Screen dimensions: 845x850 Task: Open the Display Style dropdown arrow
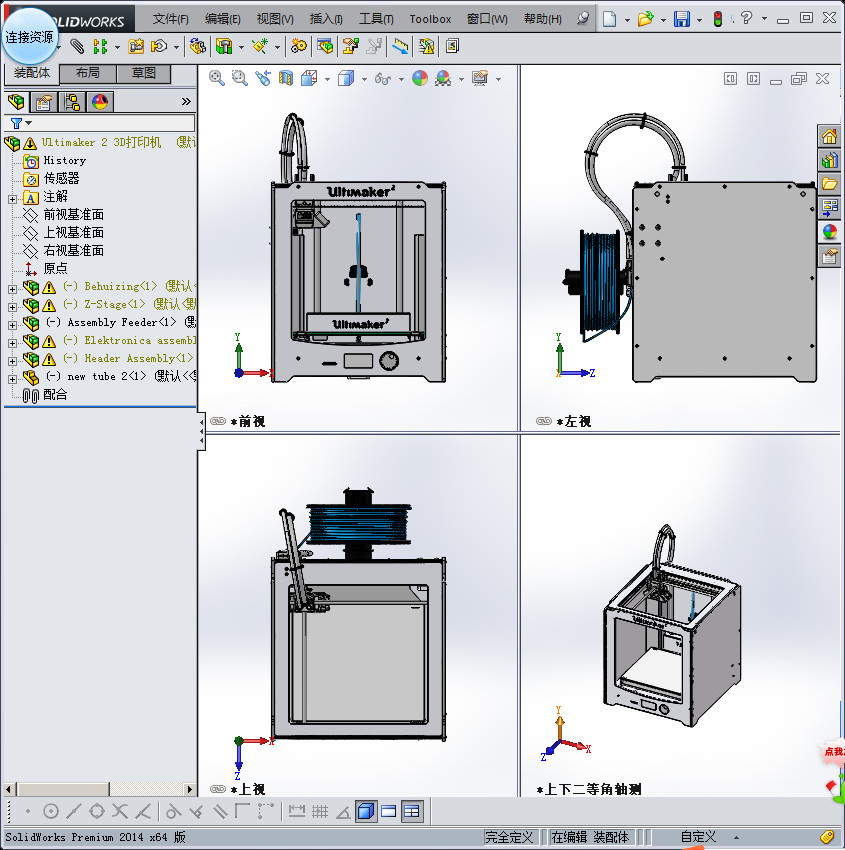364,79
